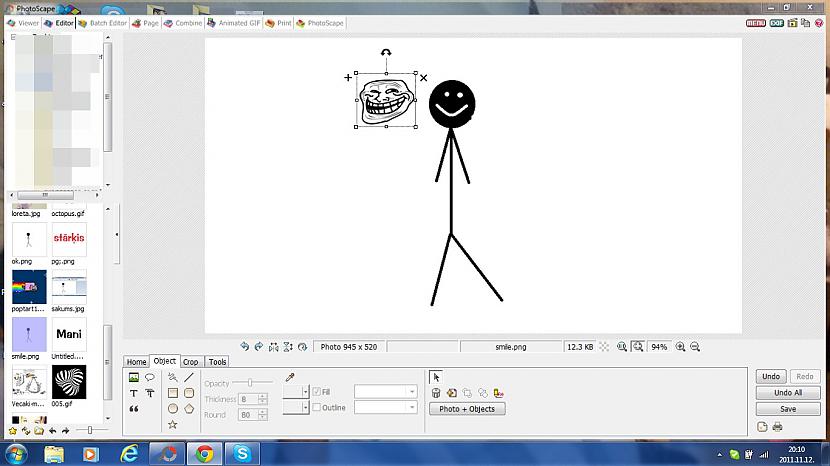The width and height of the screenshot is (830, 466).
Task: Click the blank page icon below Save
Action: point(762,426)
